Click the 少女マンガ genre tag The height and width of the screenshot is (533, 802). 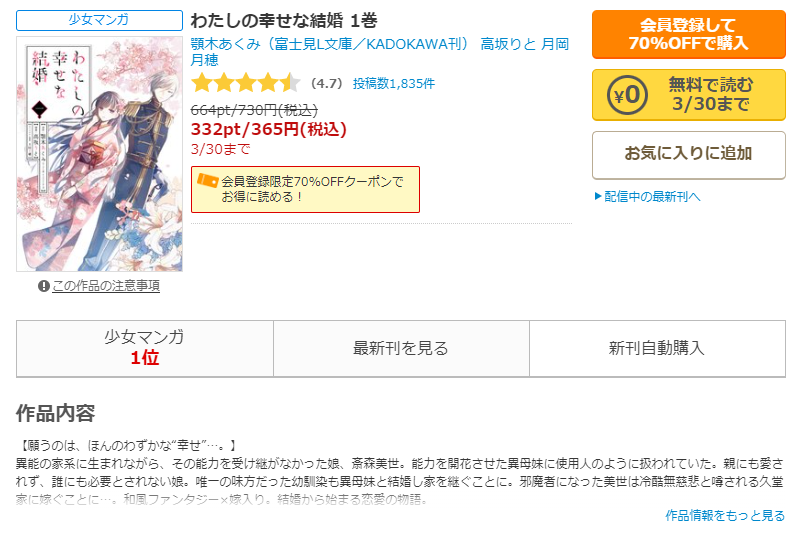[99, 20]
